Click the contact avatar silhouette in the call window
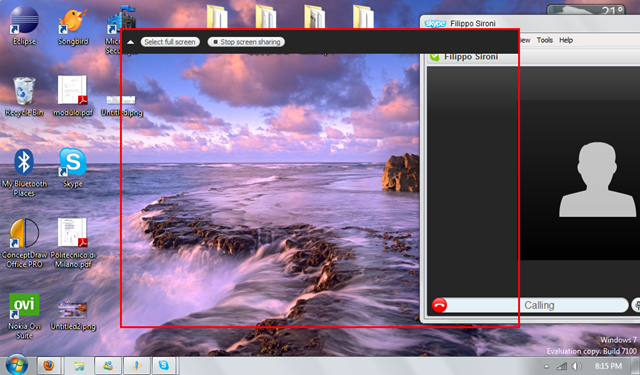The height and width of the screenshot is (375, 640). click(597, 179)
